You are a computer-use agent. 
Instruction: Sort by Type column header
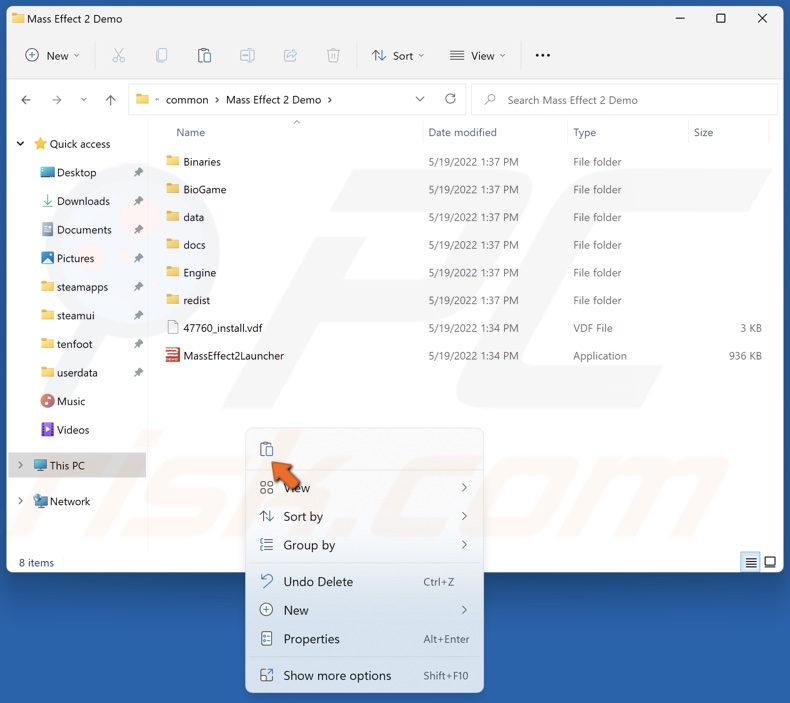[x=584, y=132]
